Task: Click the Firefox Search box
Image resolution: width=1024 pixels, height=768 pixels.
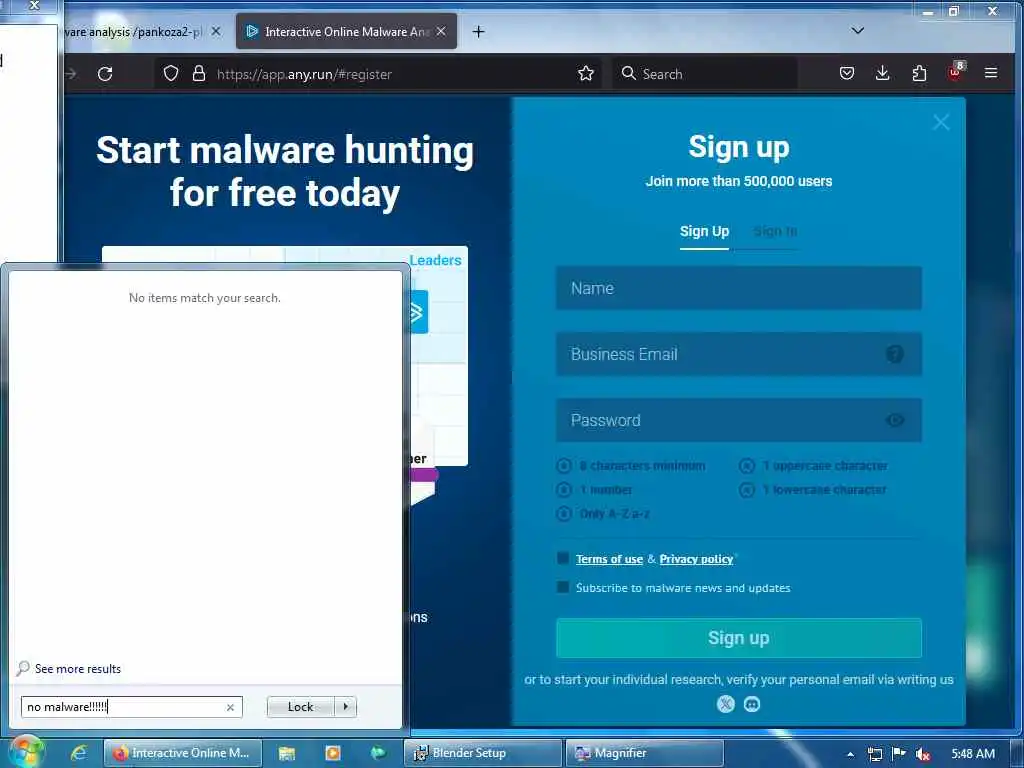Action: pyautogui.click(x=705, y=74)
